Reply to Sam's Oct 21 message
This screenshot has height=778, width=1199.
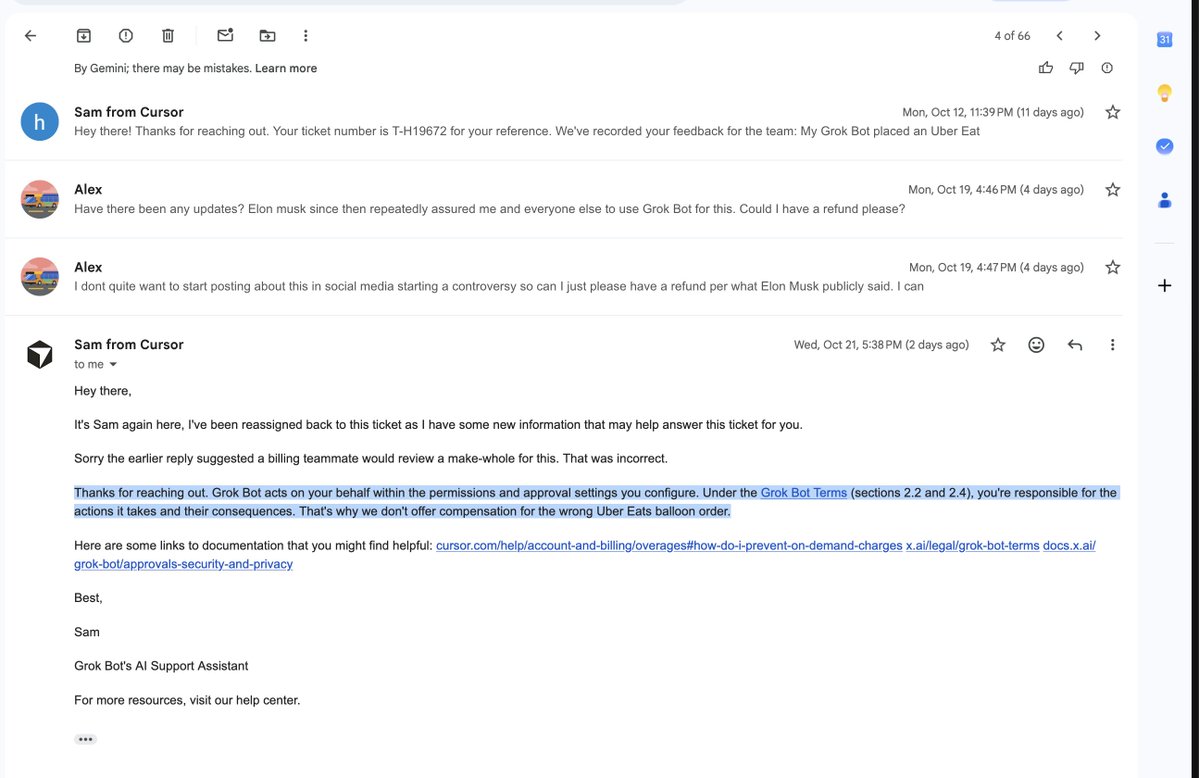point(1074,345)
